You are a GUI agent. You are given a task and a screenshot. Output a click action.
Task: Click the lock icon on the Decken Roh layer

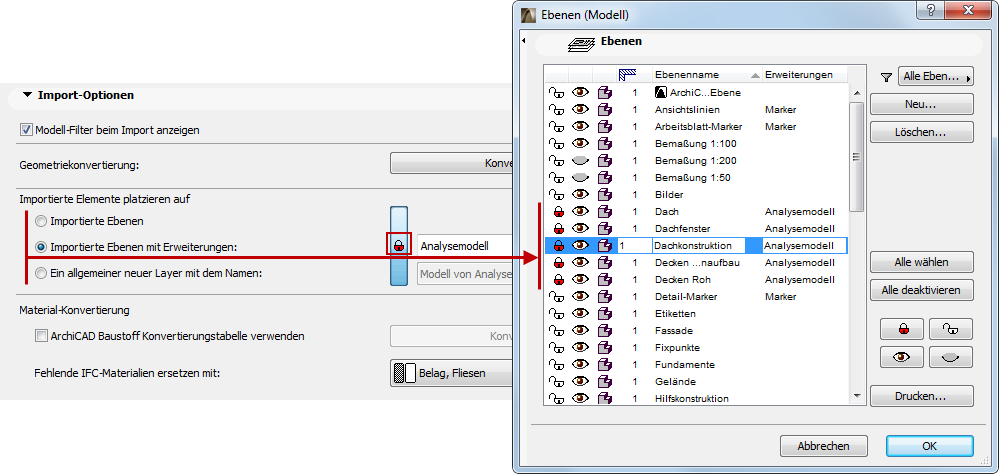tap(557, 280)
